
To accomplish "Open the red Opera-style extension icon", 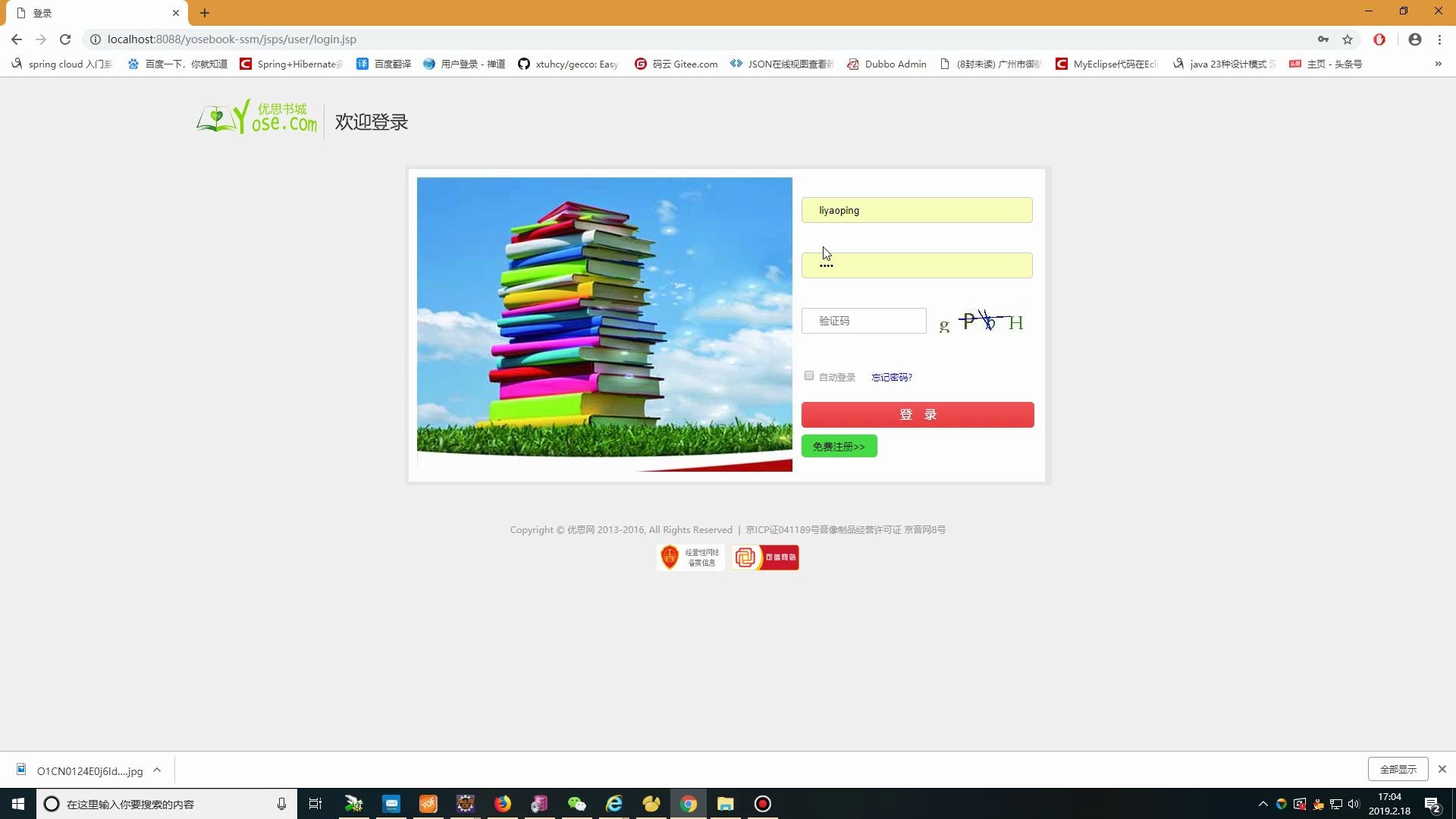I will click(x=1379, y=39).
